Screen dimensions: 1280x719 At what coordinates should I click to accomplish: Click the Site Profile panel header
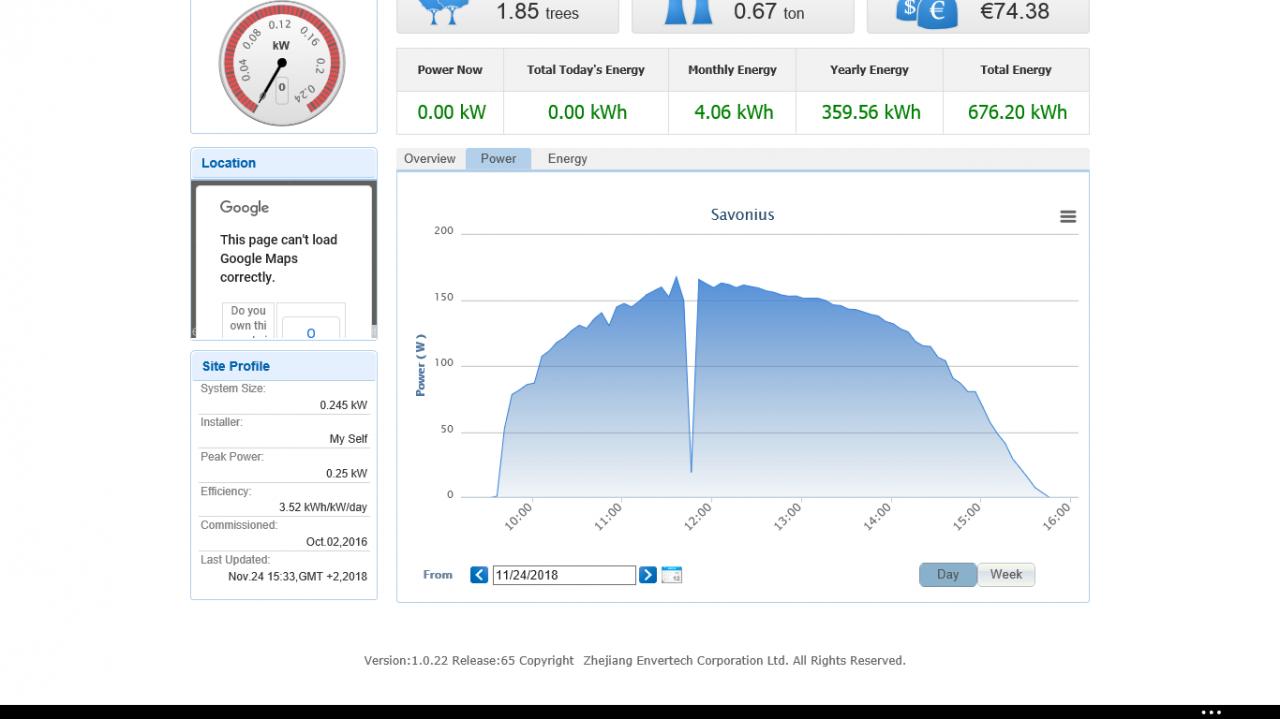tap(284, 366)
